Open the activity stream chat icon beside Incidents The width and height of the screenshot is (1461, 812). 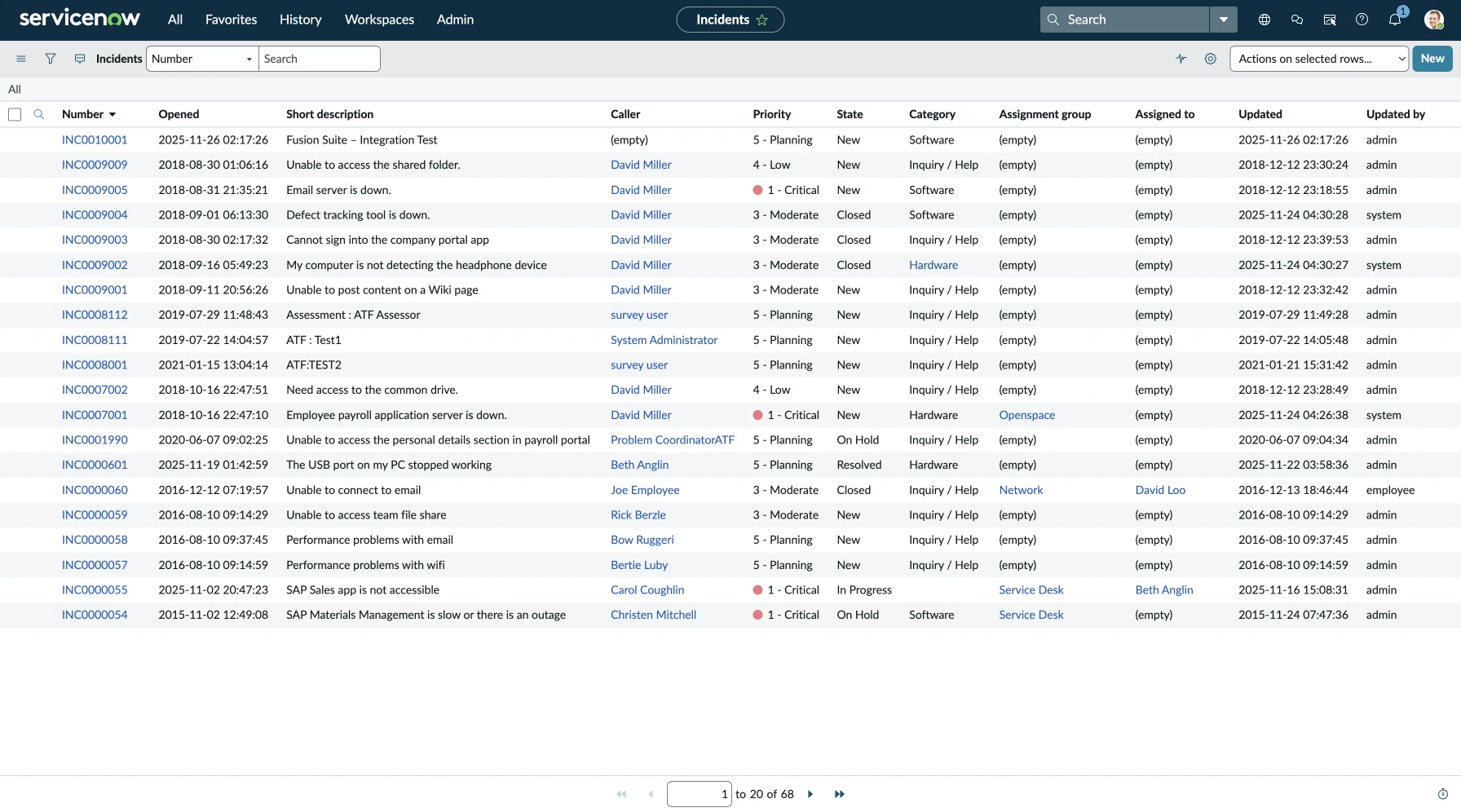tap(80, 59)
